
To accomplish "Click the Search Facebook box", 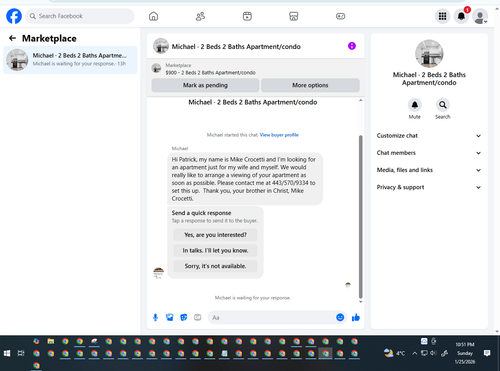I will point(80,16).
